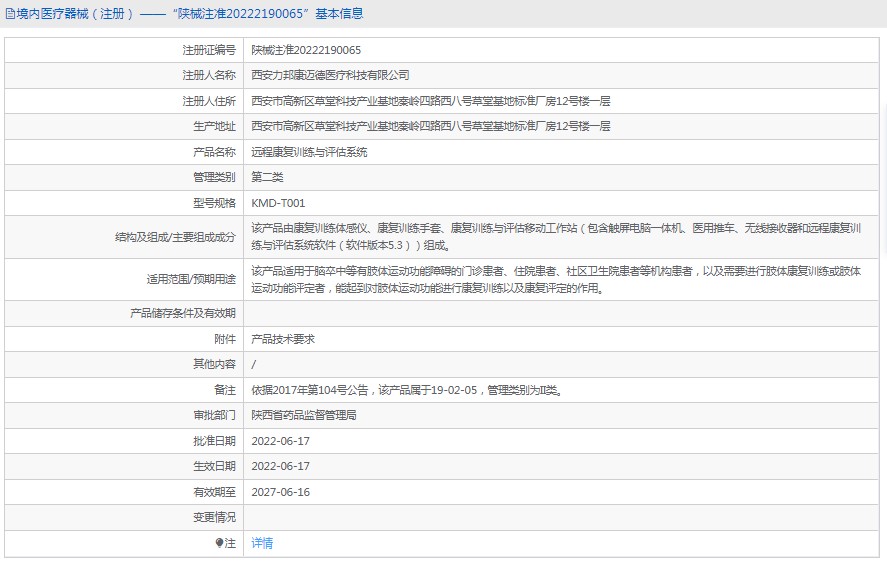Select company name 西安力邦康迈德医疗科技有限公司
887x565 pixels.
pyautogui.click(x=330, y=75)
